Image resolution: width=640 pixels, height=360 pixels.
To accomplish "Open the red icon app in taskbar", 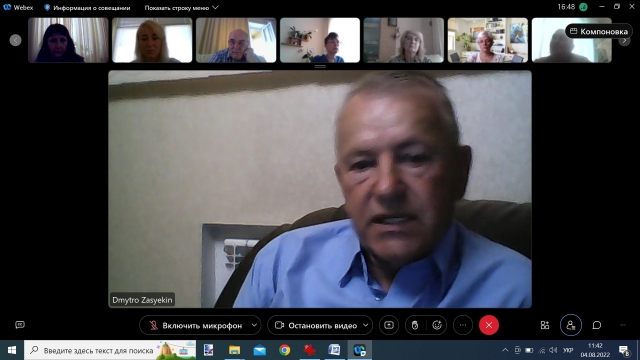I will coord(310,350).
